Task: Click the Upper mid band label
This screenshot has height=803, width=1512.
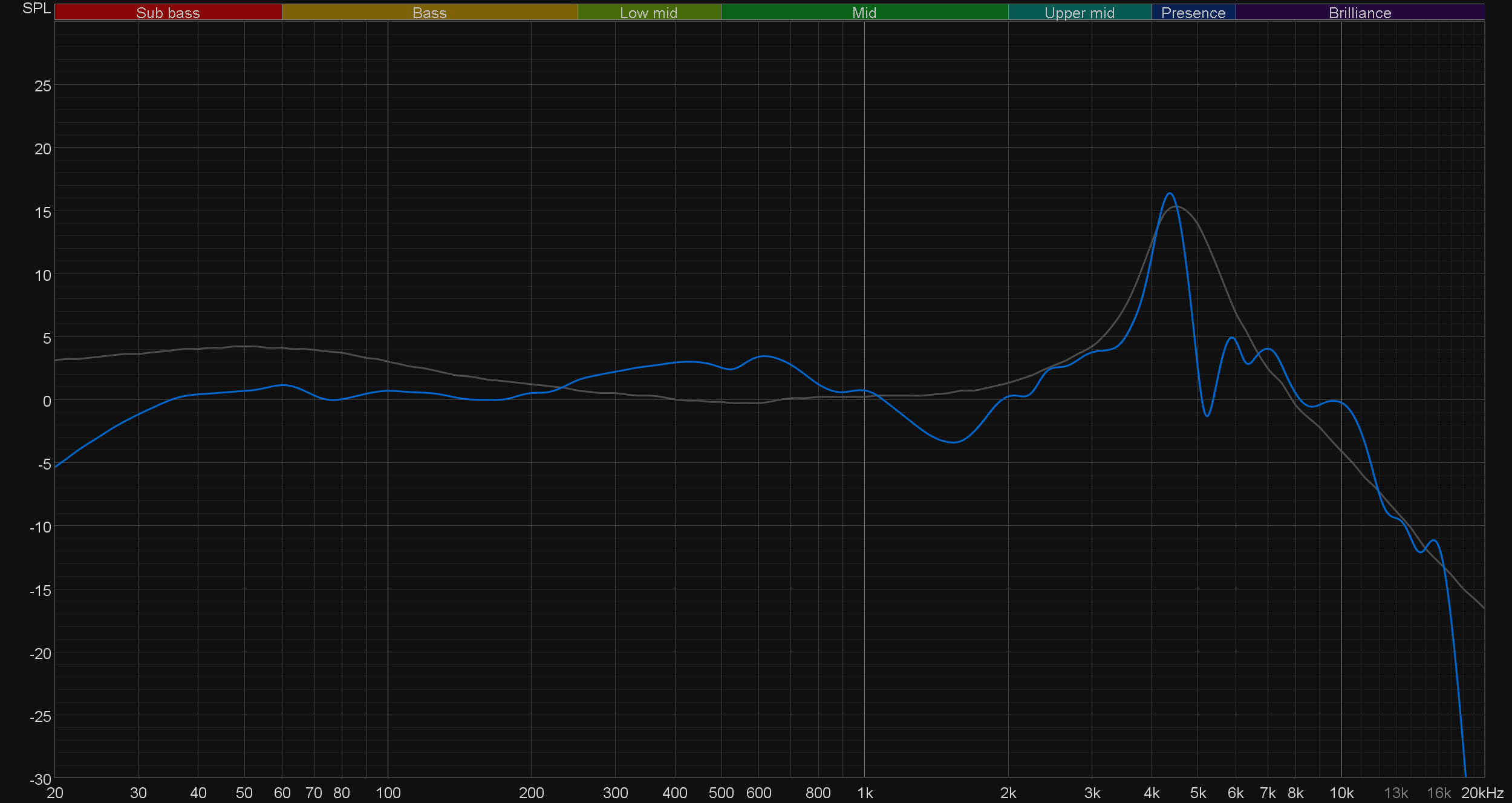Action: tap(1079, 13)
